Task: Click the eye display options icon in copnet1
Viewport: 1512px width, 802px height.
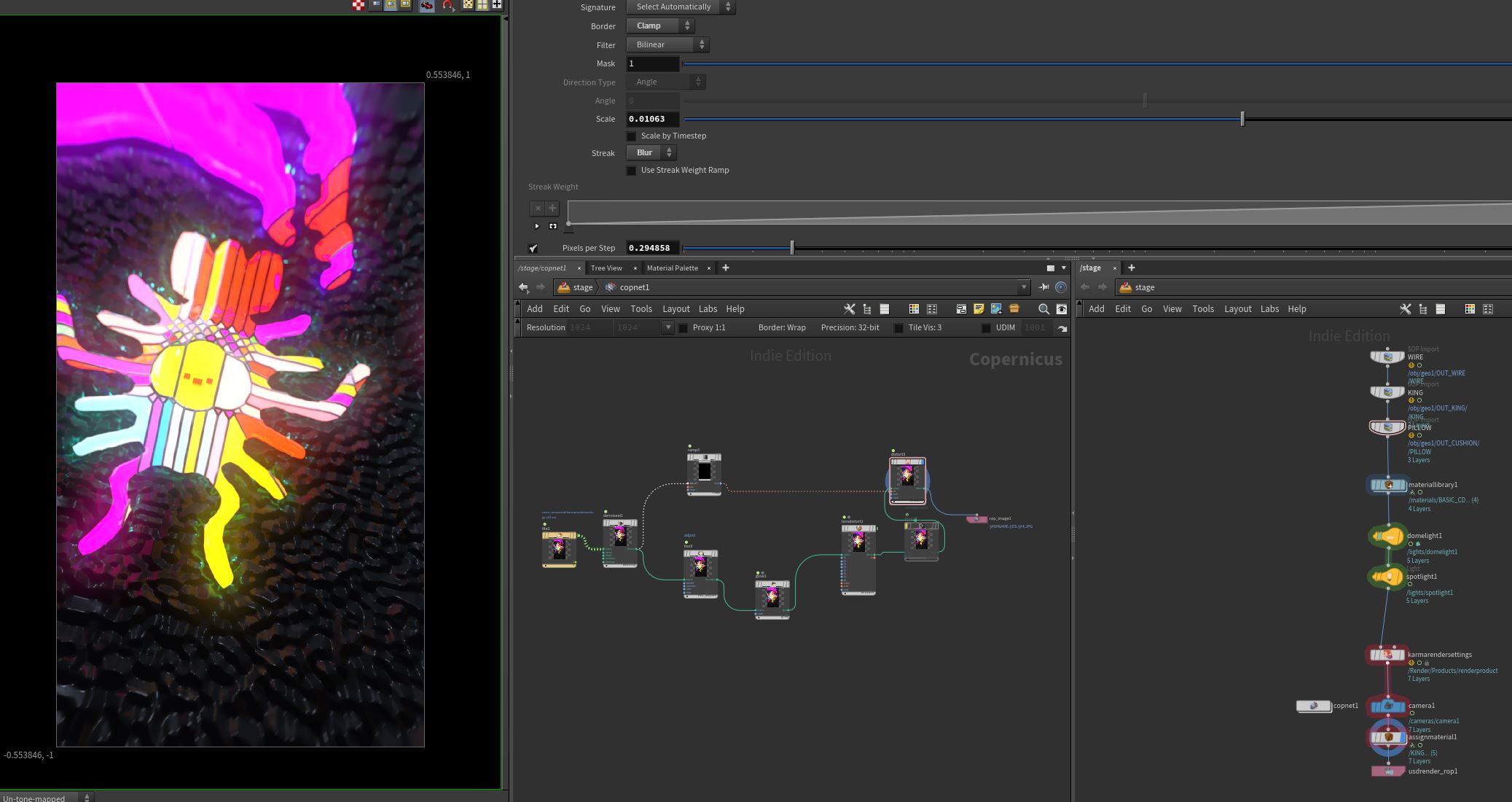Action: click(x=1062, y=309)
